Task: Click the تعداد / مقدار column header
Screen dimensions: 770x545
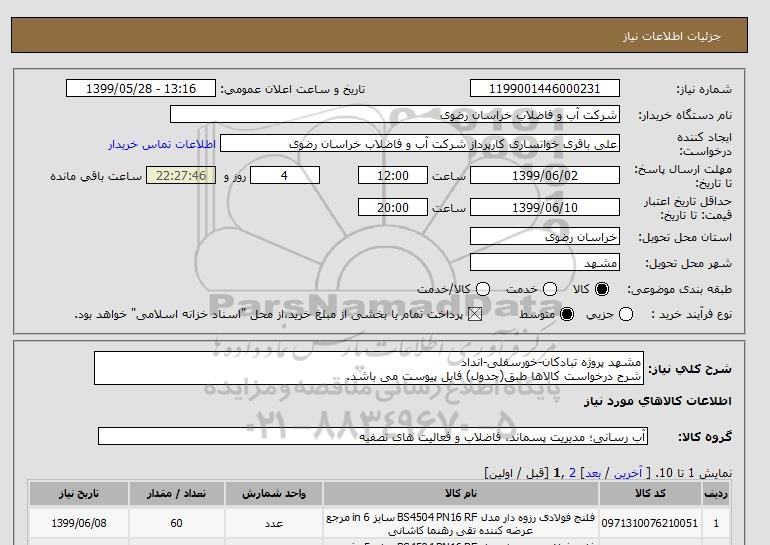Action: tap(177, 493)
